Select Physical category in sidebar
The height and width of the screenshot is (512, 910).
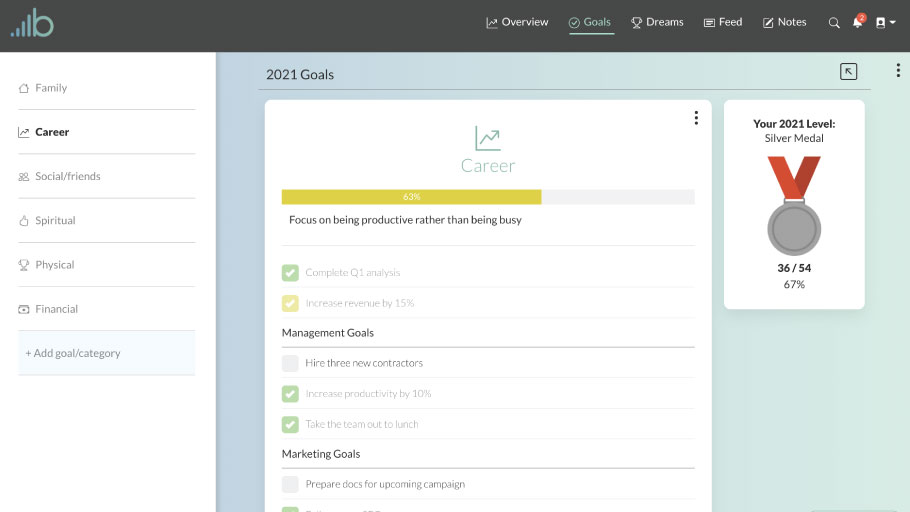(x=55, y=265)
